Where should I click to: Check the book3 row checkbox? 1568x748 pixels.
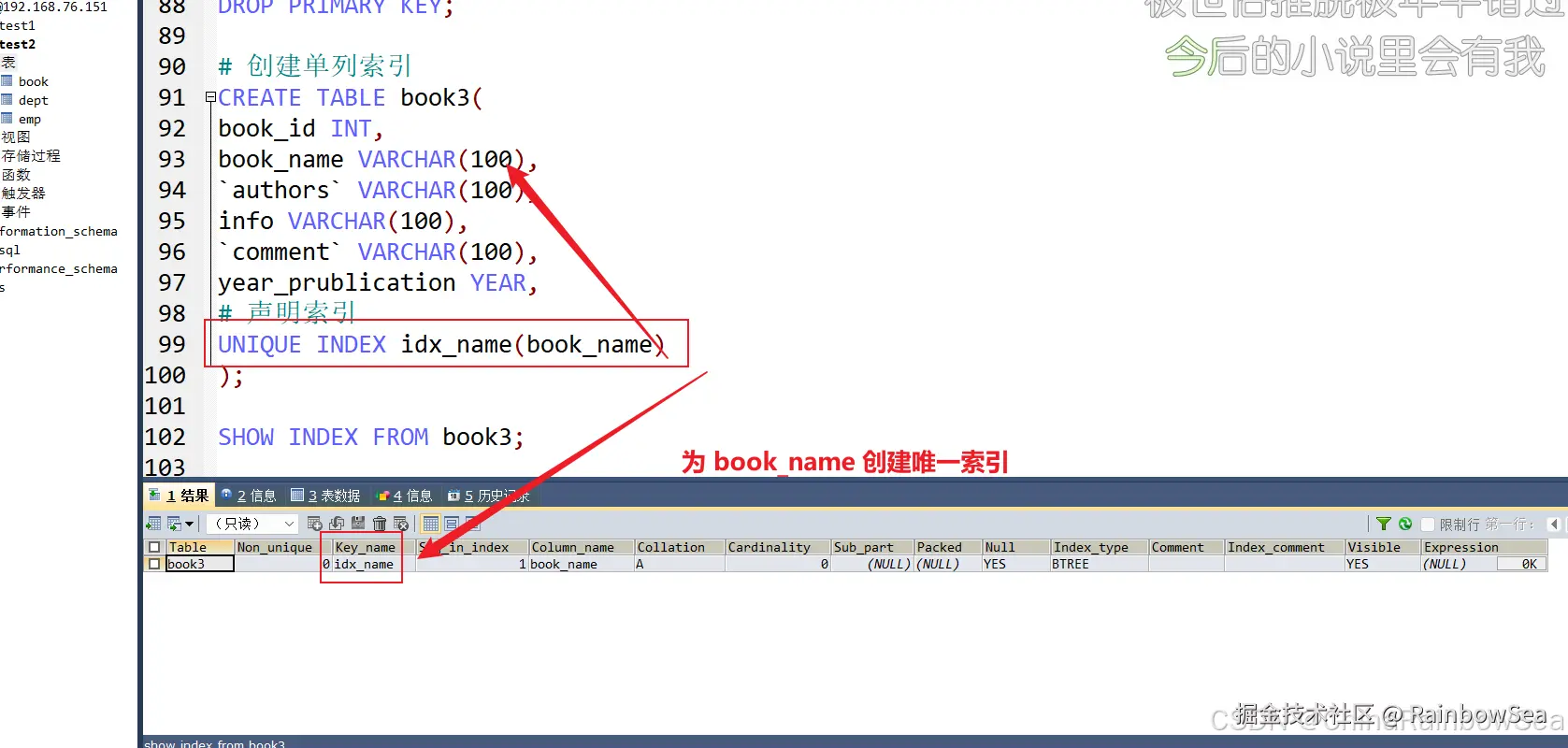pos(154,564)
